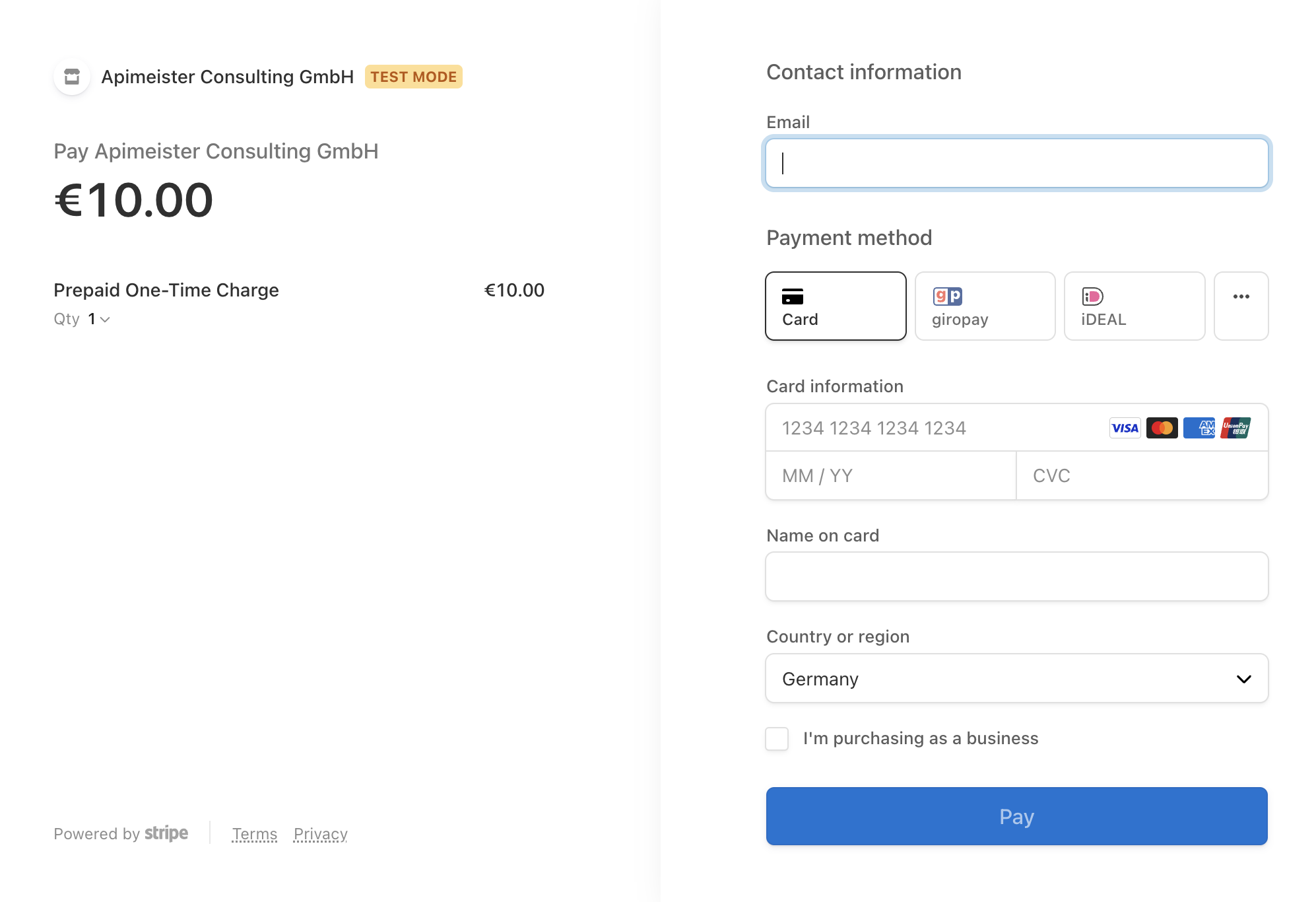Screen dimensions: 1316x902
Task: Click the UnionPay logo
Action: pos(1235,428)
